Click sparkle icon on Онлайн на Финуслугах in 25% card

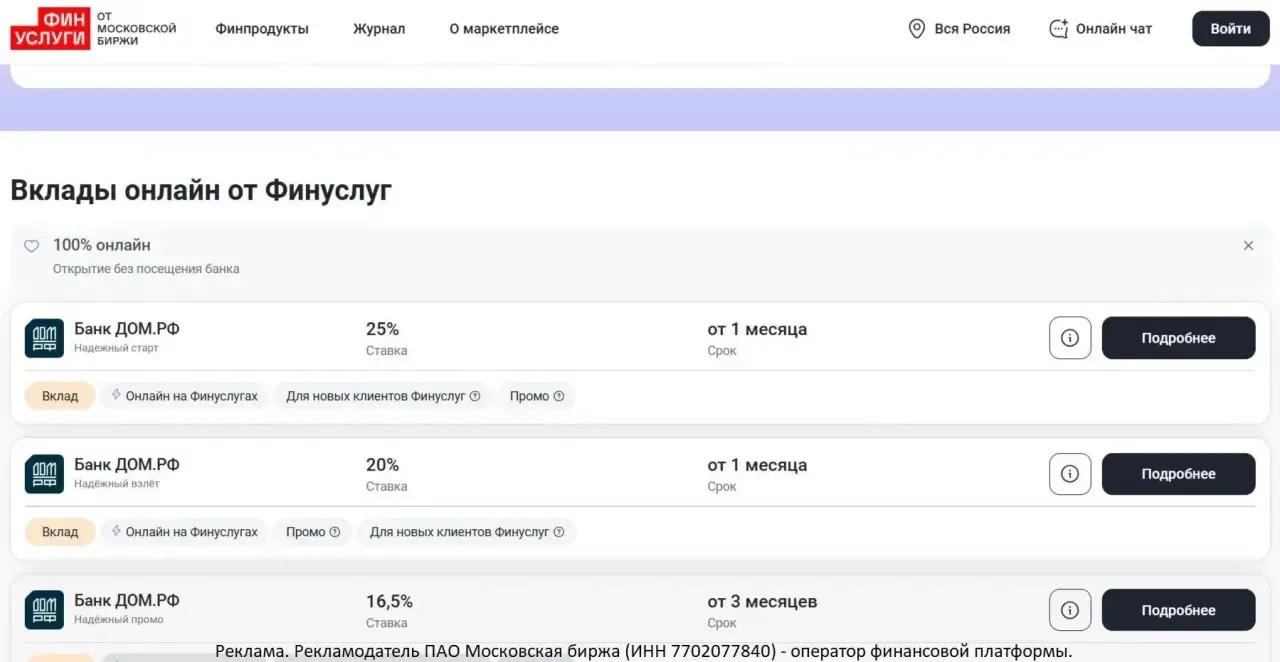coord(116,395)
